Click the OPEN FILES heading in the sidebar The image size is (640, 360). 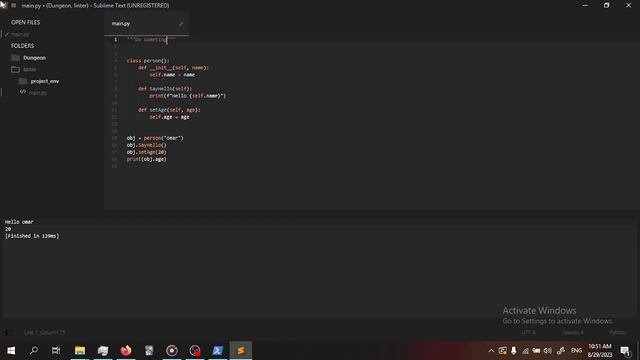coord(25,22)
